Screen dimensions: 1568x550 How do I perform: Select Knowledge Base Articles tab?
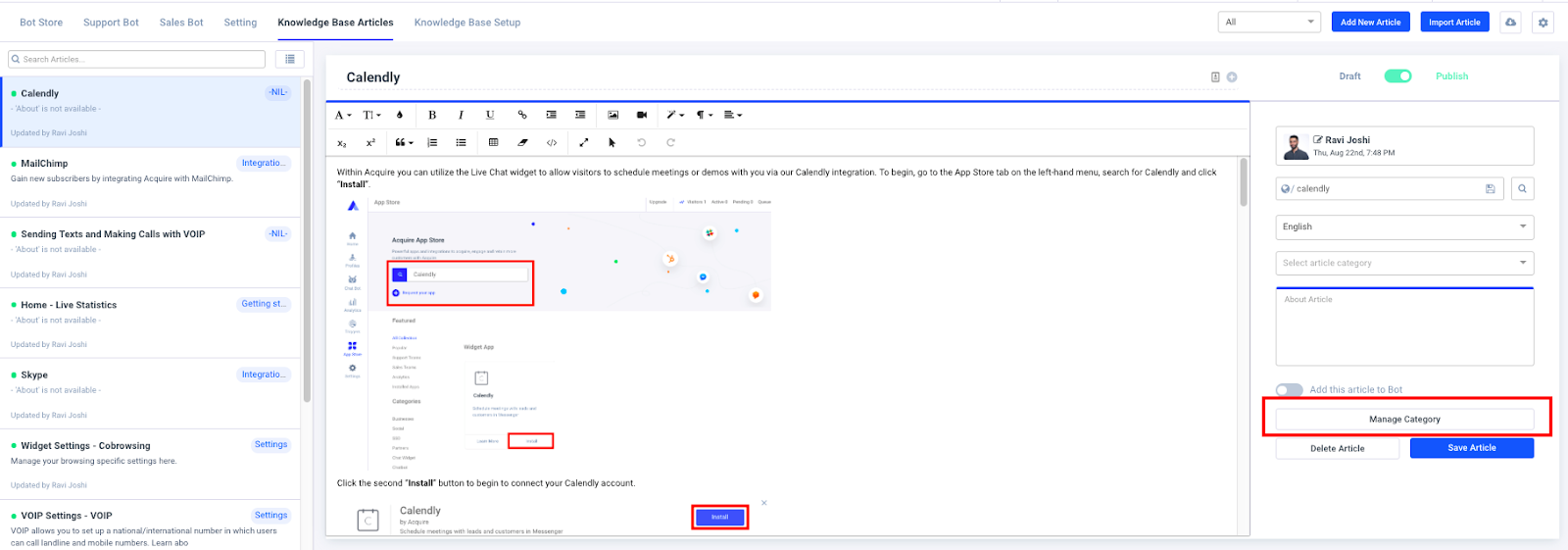(335, 23)
